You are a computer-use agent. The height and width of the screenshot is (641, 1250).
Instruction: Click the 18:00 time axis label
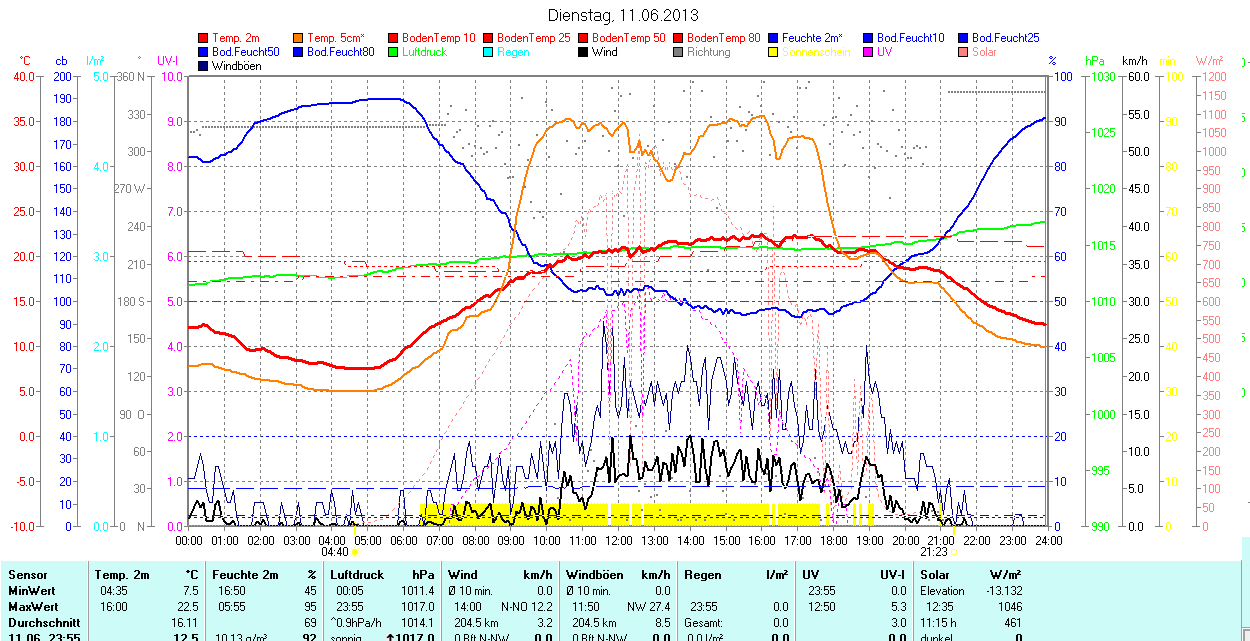[x=834, y=540]
